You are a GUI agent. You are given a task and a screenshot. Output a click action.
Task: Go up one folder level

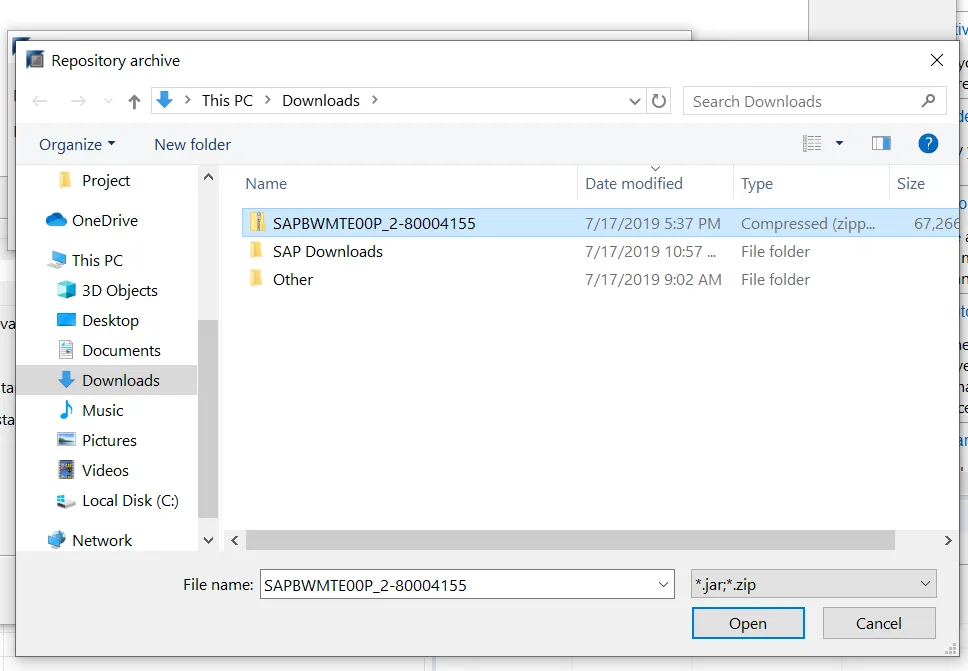(134, 100)
